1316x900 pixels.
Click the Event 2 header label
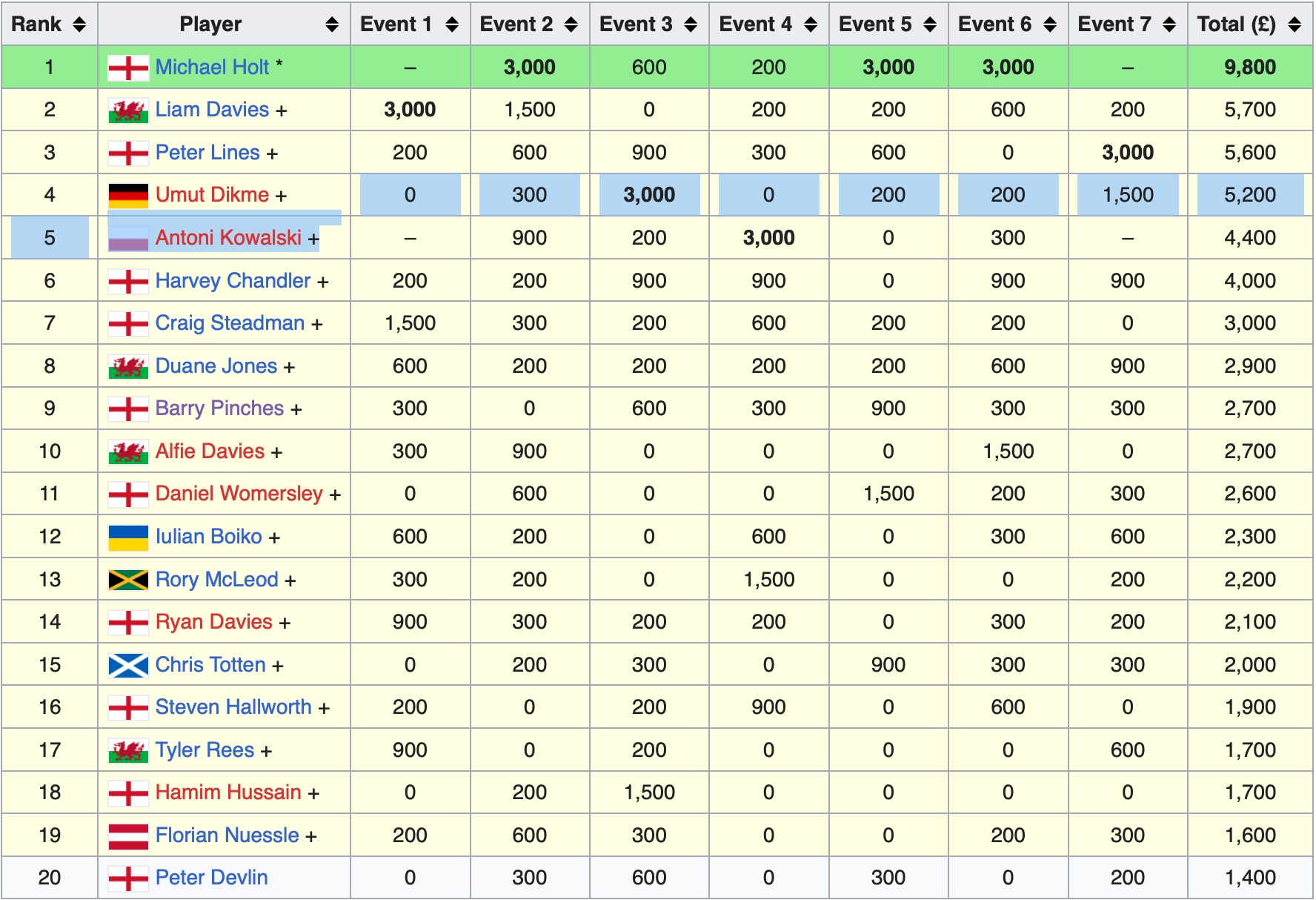pyautogui.click(x=516, y=24)
